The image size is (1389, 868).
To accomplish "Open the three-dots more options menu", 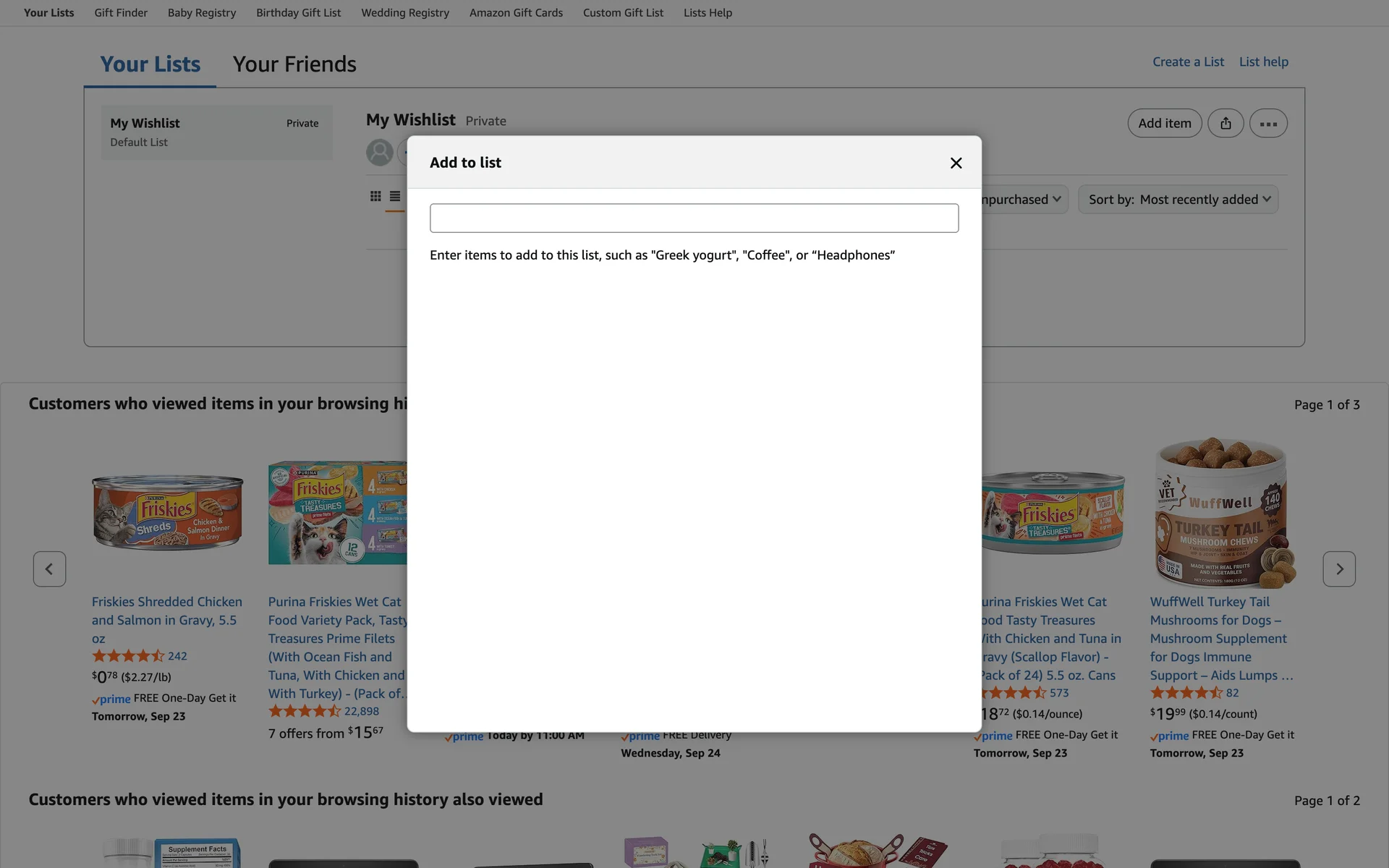I will [1268, 123].
